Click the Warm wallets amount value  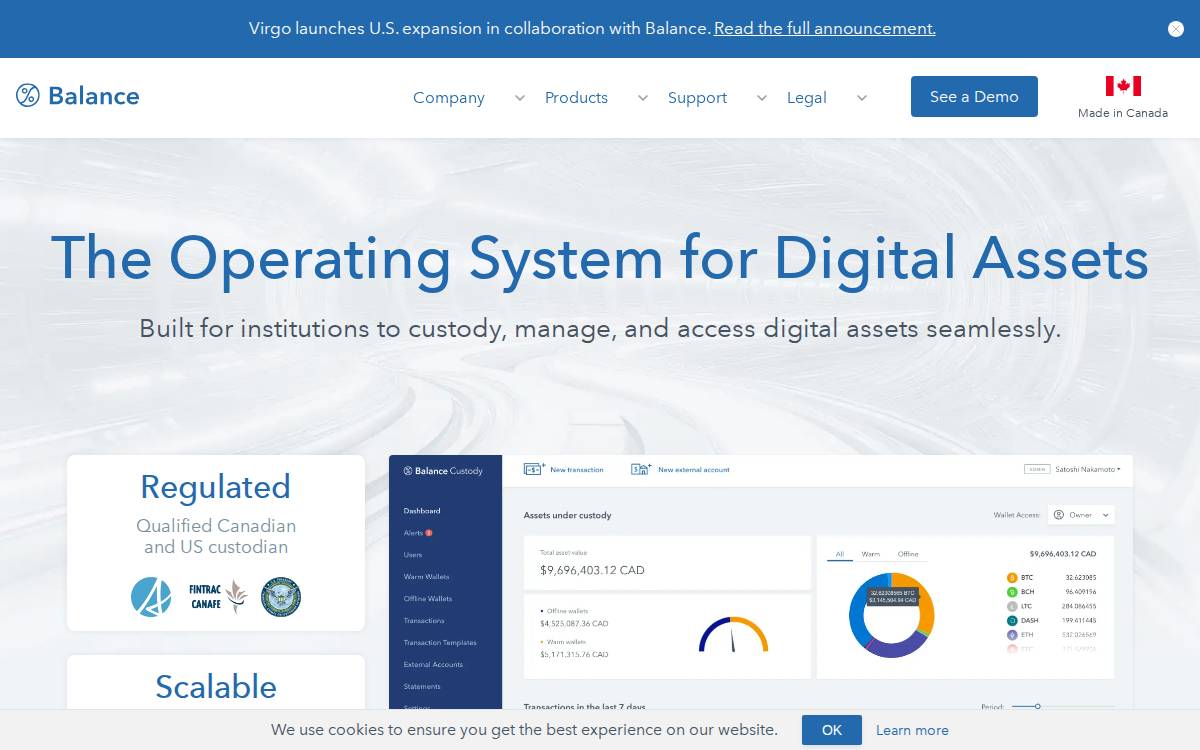point(574,655)
